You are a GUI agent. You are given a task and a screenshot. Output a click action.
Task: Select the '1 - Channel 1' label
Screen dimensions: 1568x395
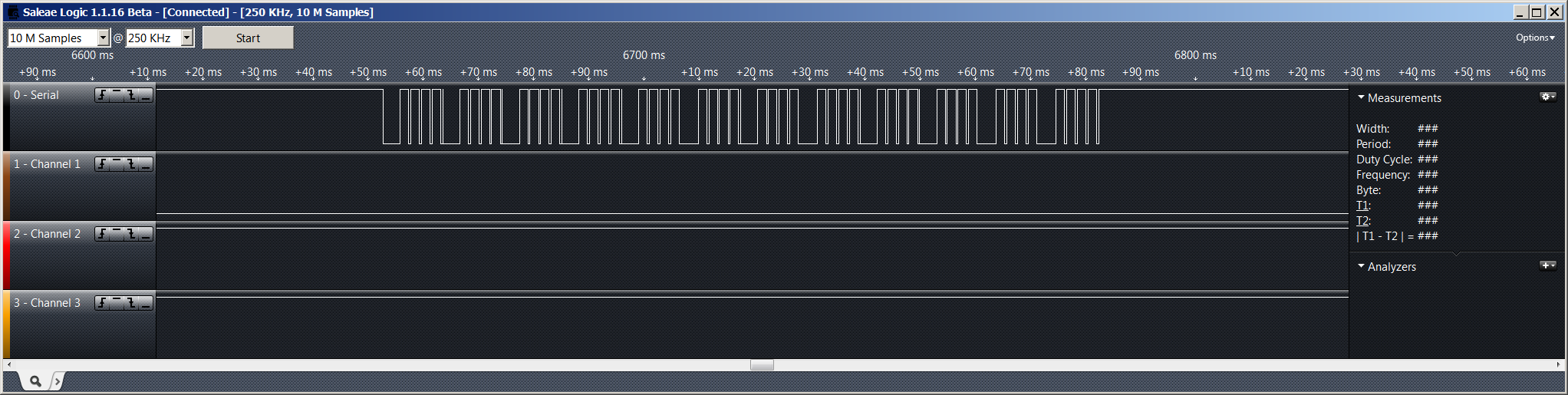[x=47, y=164]
